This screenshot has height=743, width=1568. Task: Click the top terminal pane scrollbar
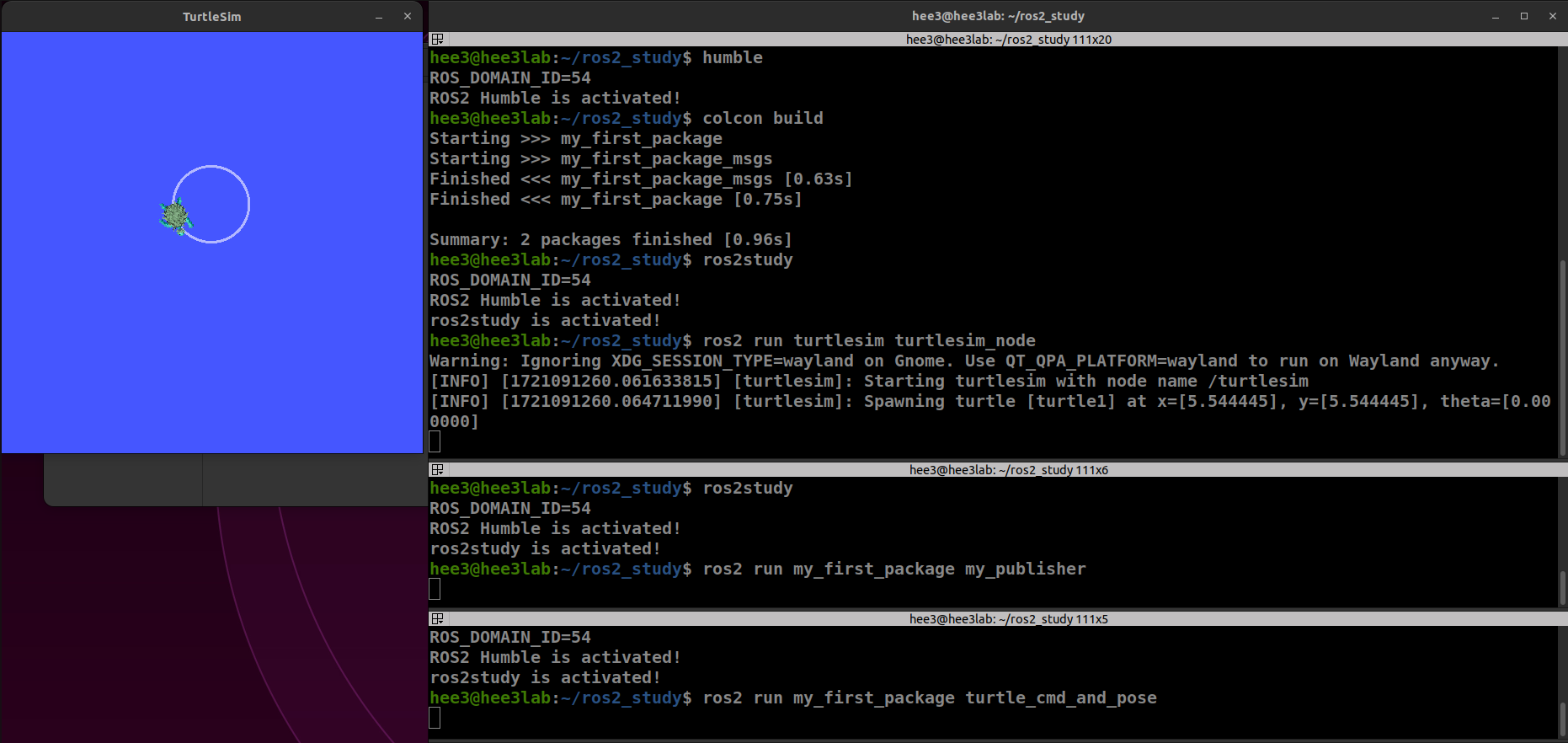tap(1563, 358)
